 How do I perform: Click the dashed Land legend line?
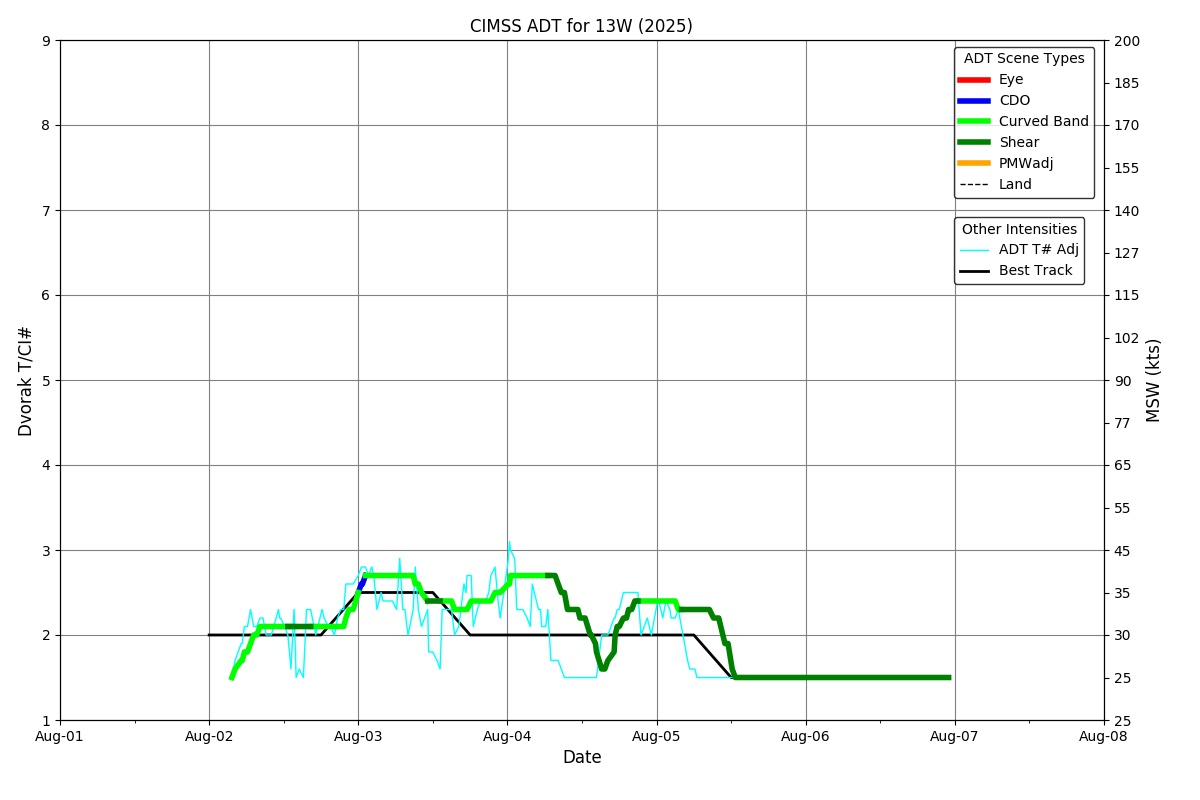[x=973, y=185]
